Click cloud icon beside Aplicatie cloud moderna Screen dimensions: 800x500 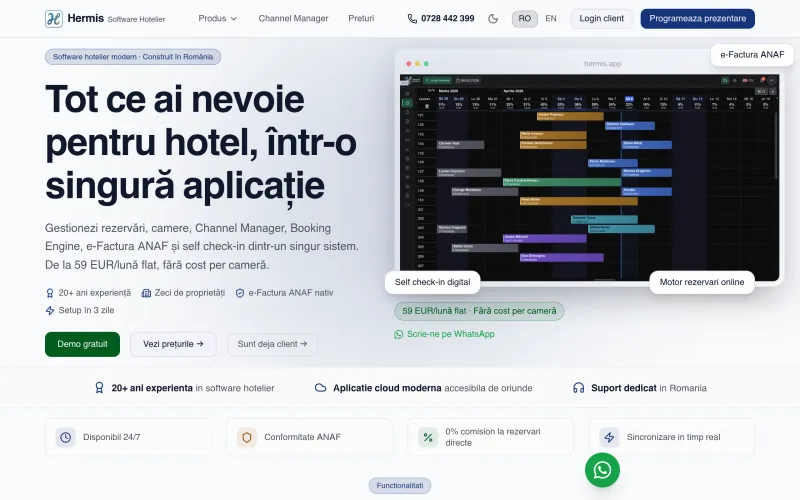tap(320, 388)
